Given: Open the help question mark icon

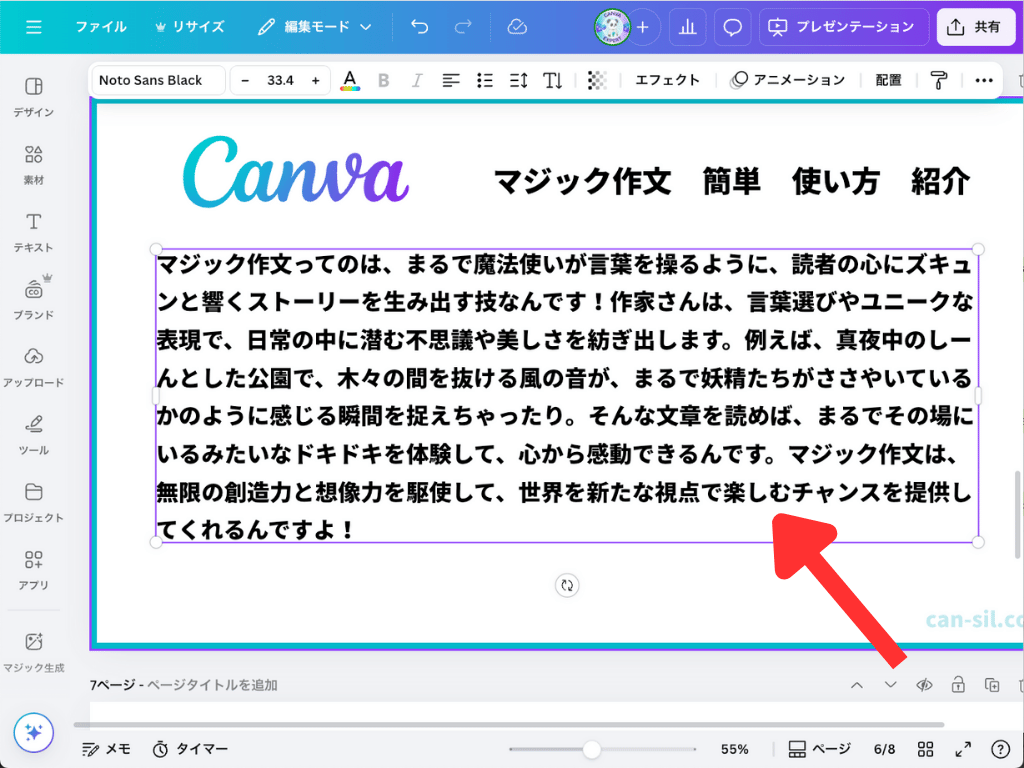Looking at the screenshot, I should click(1000, 749).
